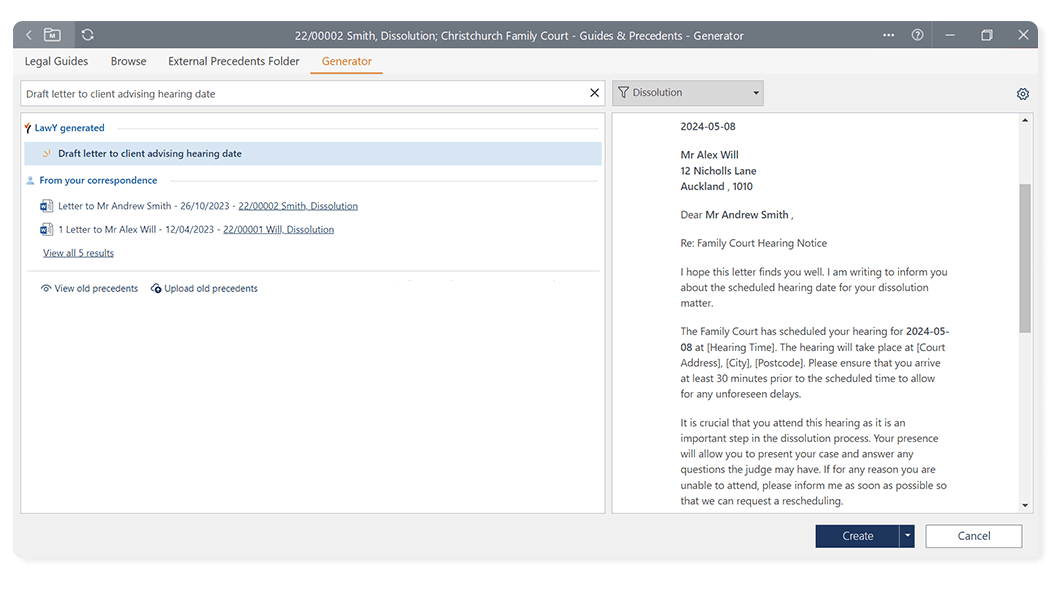Select Letter to Mr Andrew Smith - 26/10/2023

143,205
